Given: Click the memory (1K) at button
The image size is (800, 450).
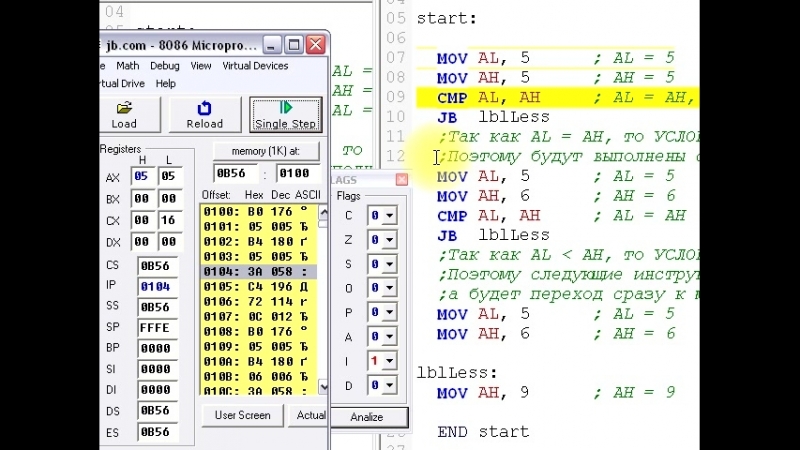Looking at the screenshot, I should coord(266,151).
